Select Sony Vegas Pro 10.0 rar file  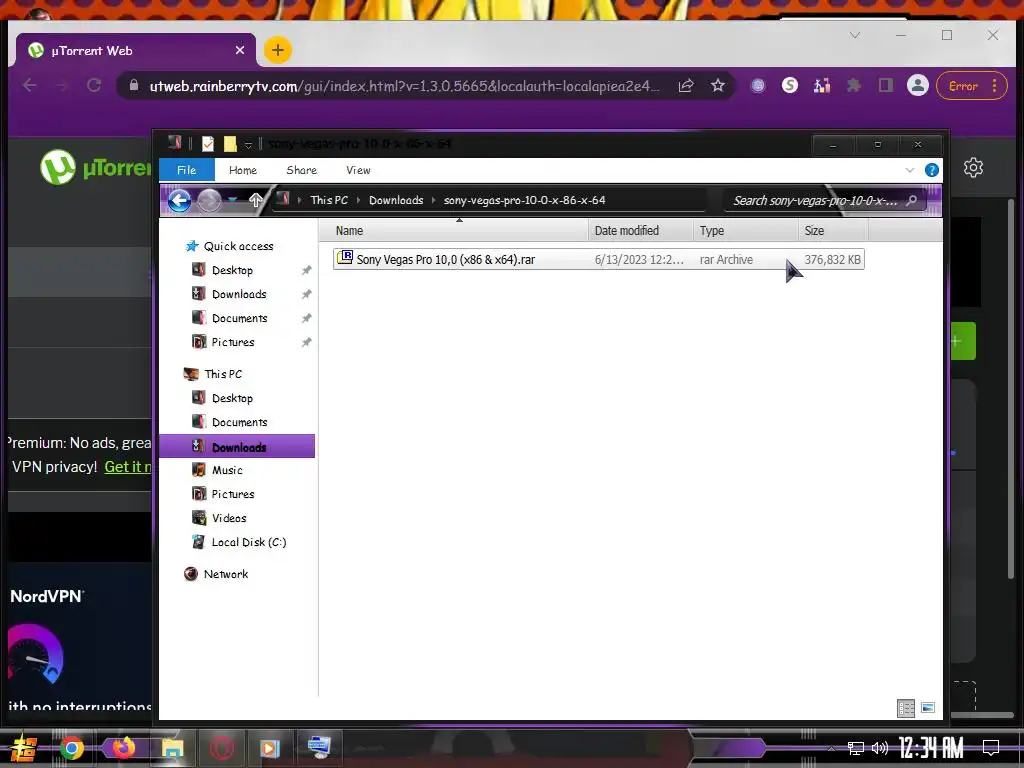pos(598,259)
